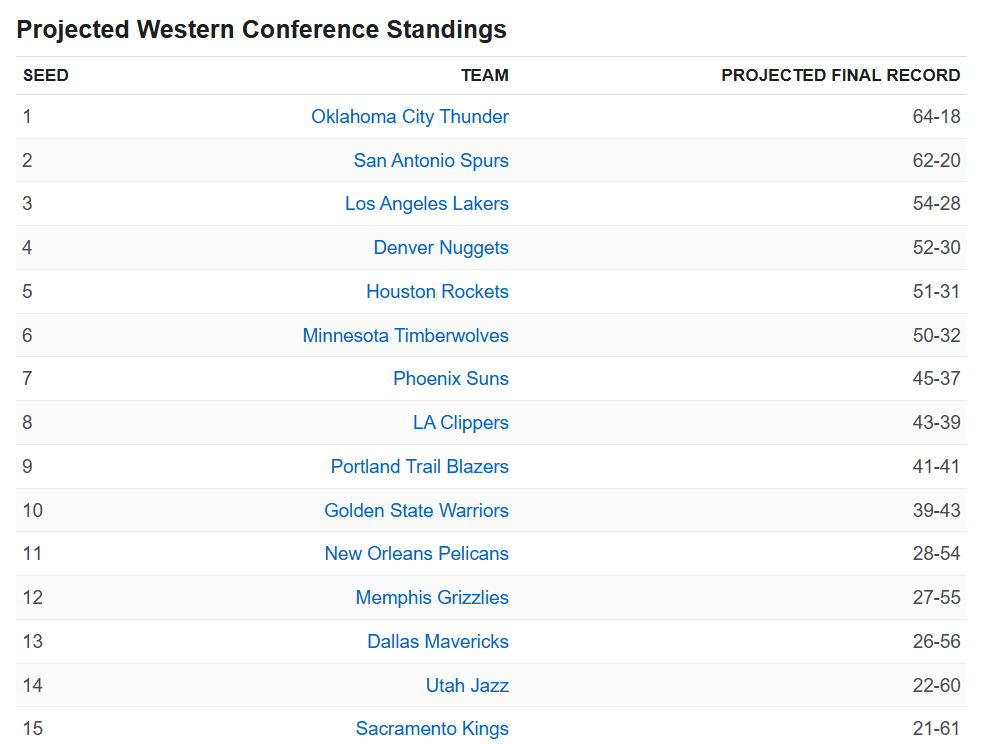Click the PROJECTED FINAL RECORD column header
This screenshot has width=986, height=746.
coord(840,76)
